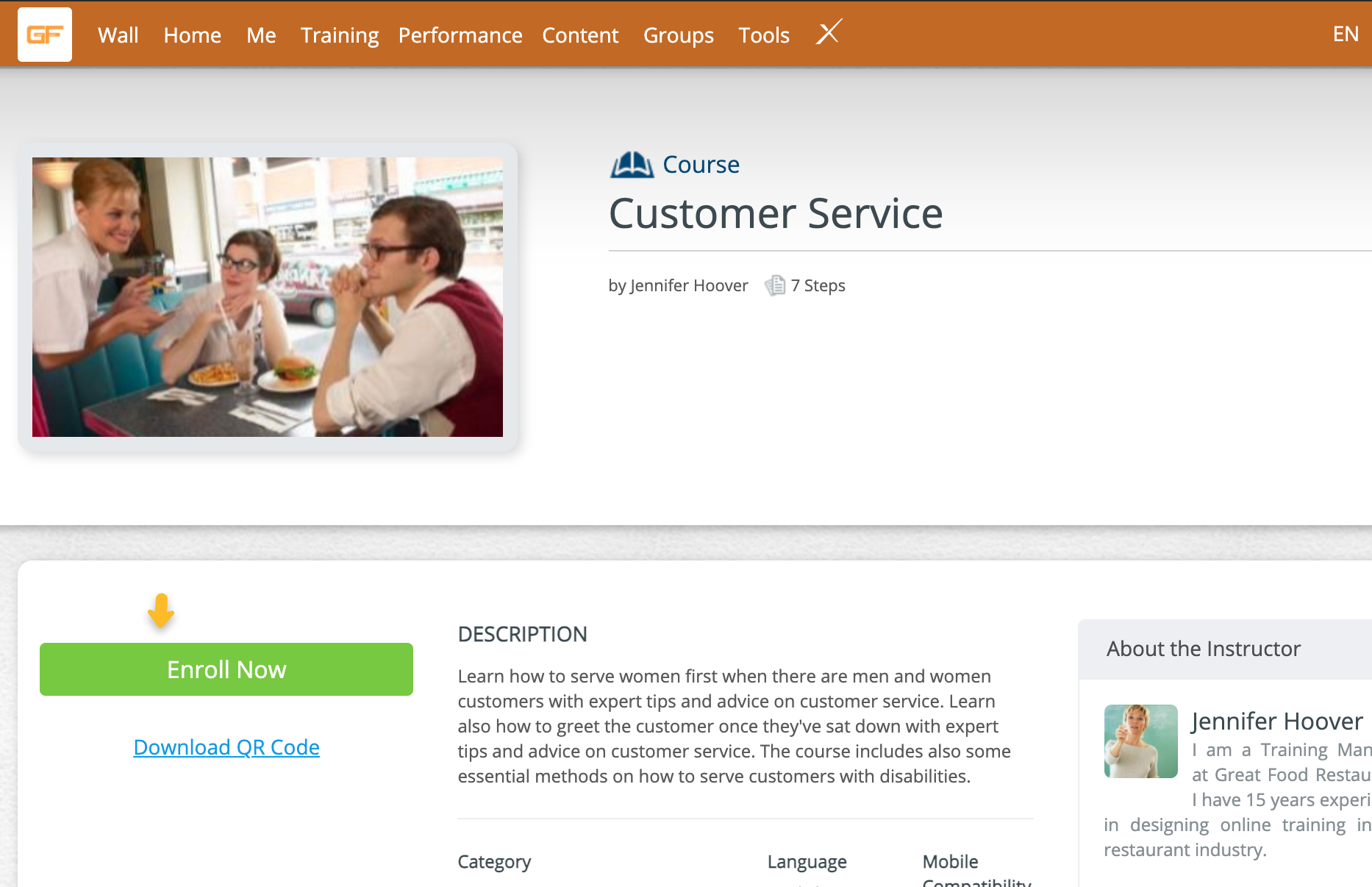Click the Customer Service course thumbnail

tap(268, 297)
